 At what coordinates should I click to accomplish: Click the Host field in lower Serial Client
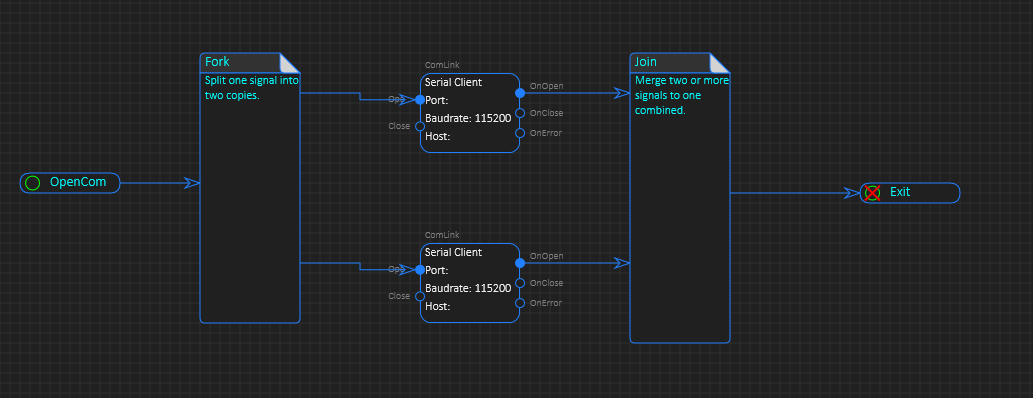pyautogui.click(x=437, y=306)
